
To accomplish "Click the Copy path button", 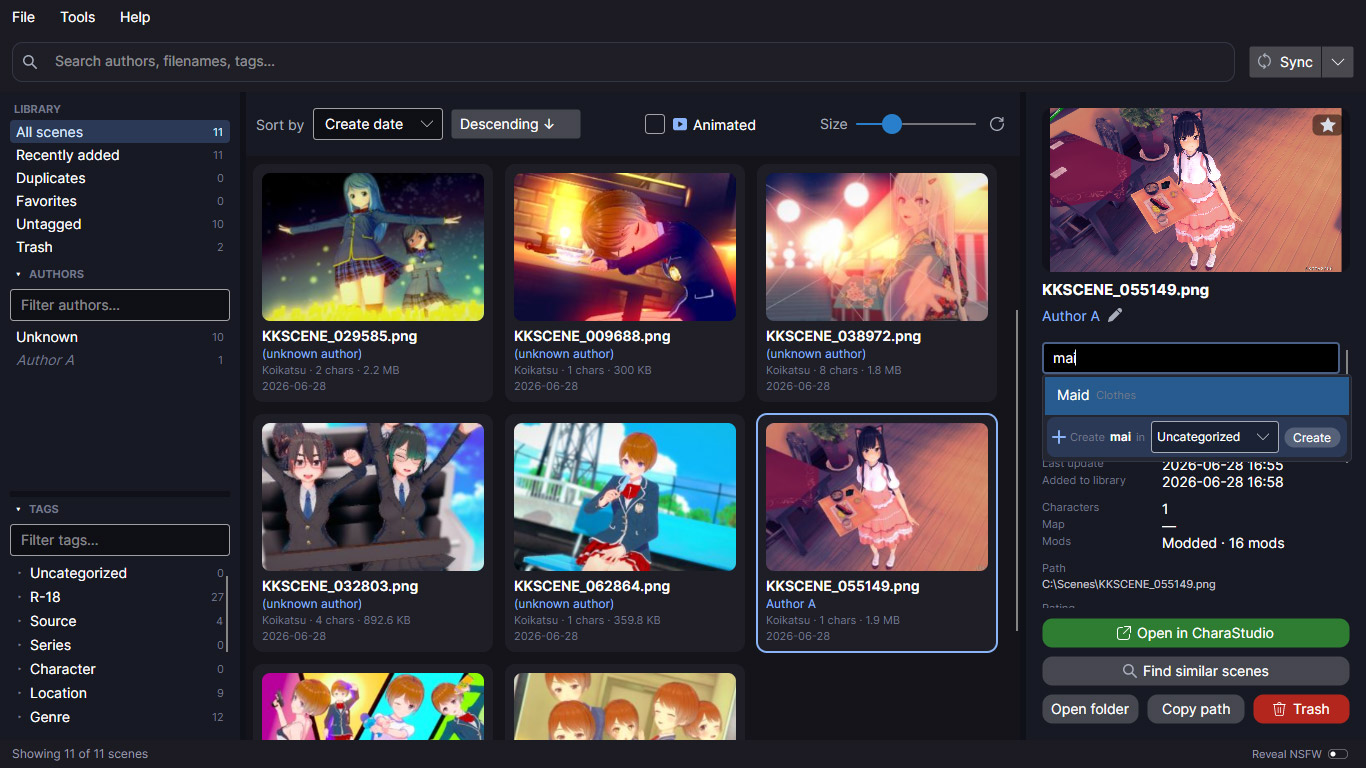I will click(x=1196, y=709).
